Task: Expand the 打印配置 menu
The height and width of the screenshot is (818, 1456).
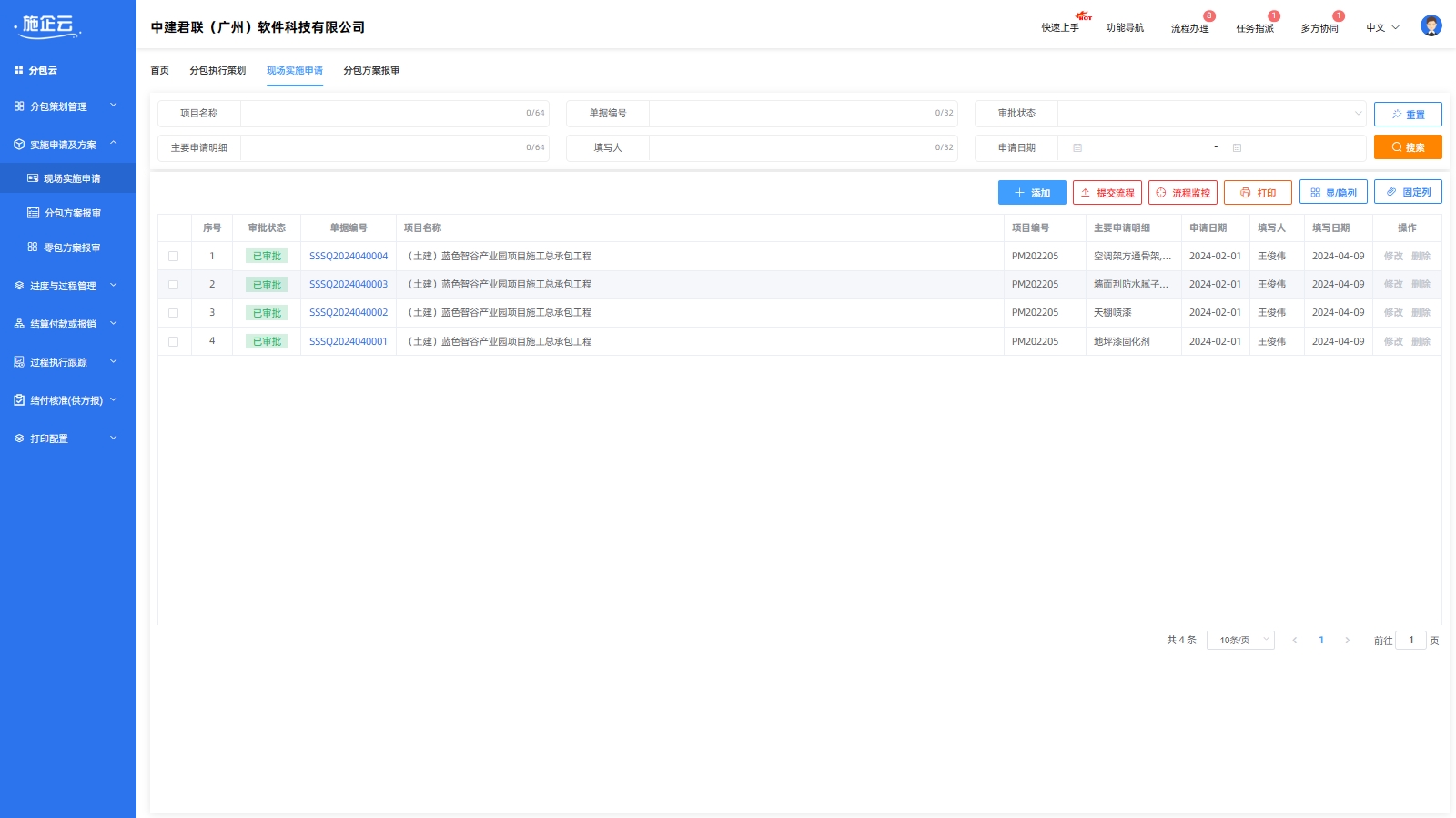Action: coord(114,438)
